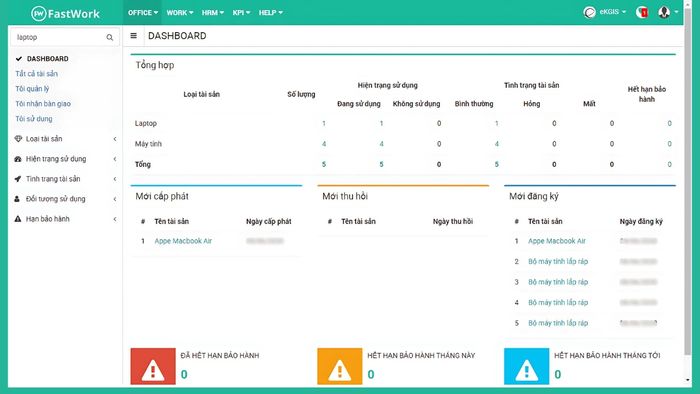Click Tổng Hết hạn bảo hành value 0
Viewport: 700px width, 394px height.
[669, 165]
